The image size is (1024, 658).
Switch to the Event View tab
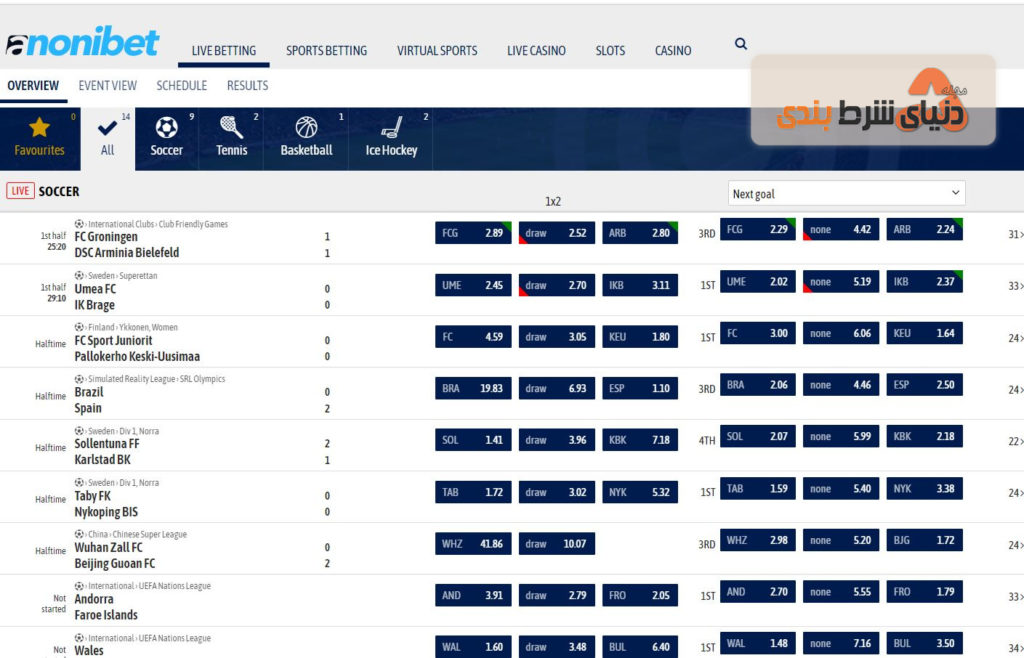[108, 86]
